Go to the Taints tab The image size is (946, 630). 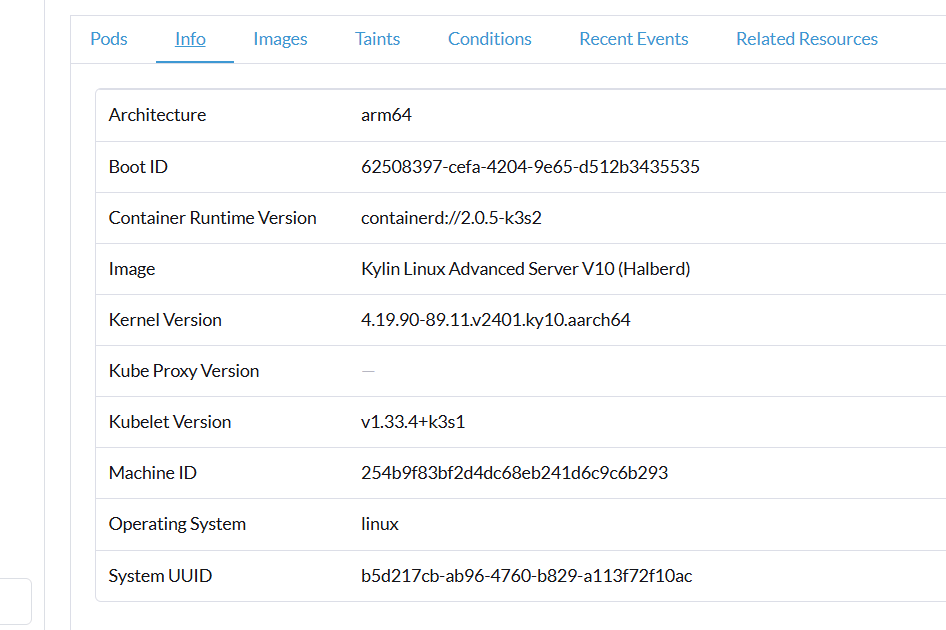tap(377, 39)
